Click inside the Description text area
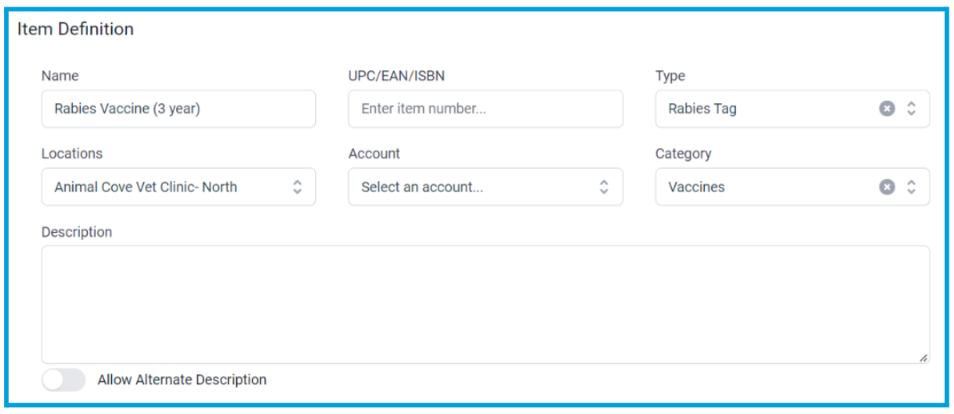This screenshot has width=954, height=414. (486, 304)
